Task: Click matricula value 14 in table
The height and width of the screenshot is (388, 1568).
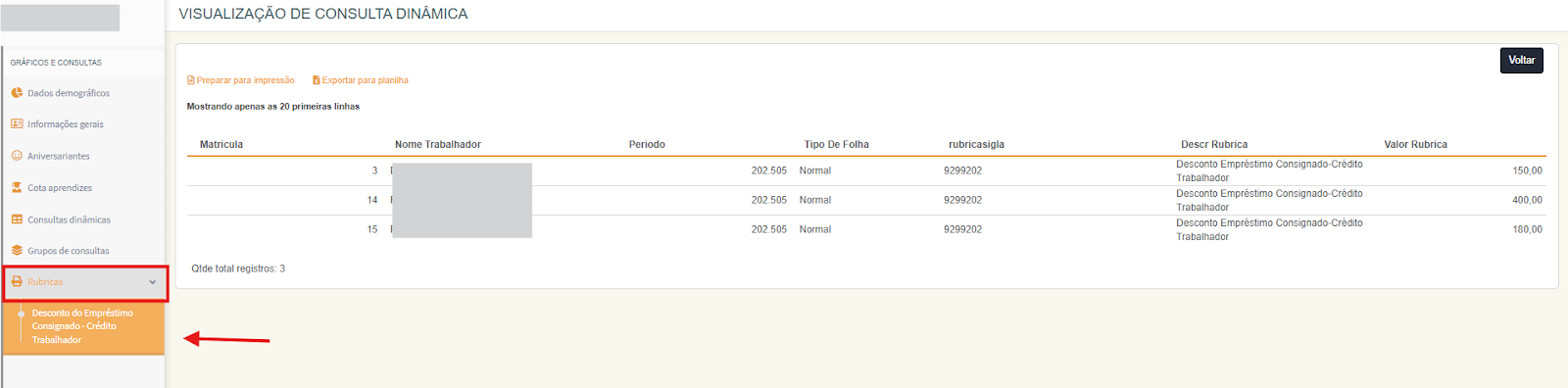Action: 372,200
